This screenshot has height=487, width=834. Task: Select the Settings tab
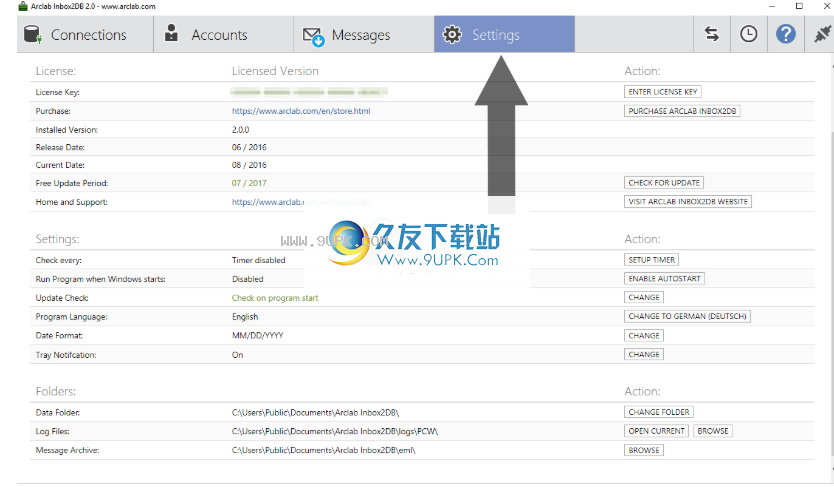click(x=504, y=35)
